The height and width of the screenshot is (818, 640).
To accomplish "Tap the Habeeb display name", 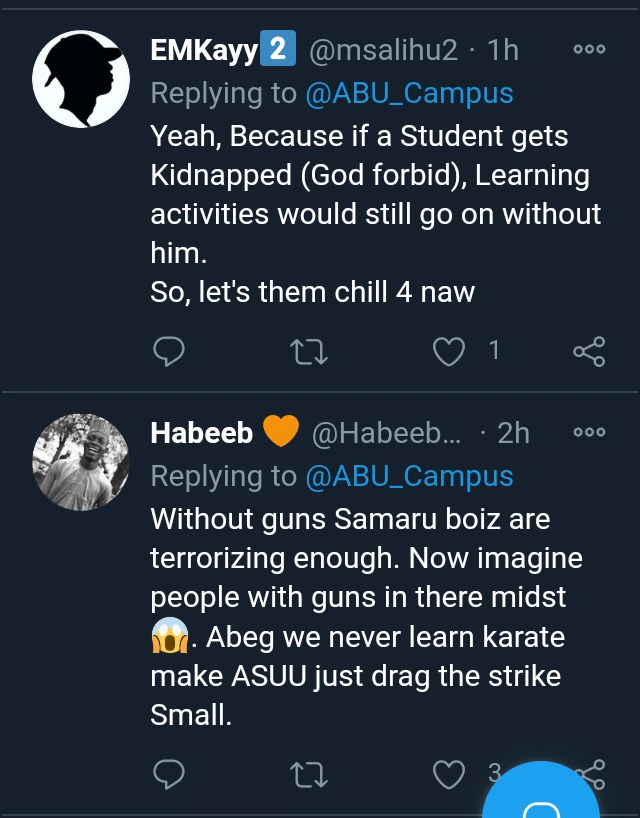I will [x=201, y=432].
